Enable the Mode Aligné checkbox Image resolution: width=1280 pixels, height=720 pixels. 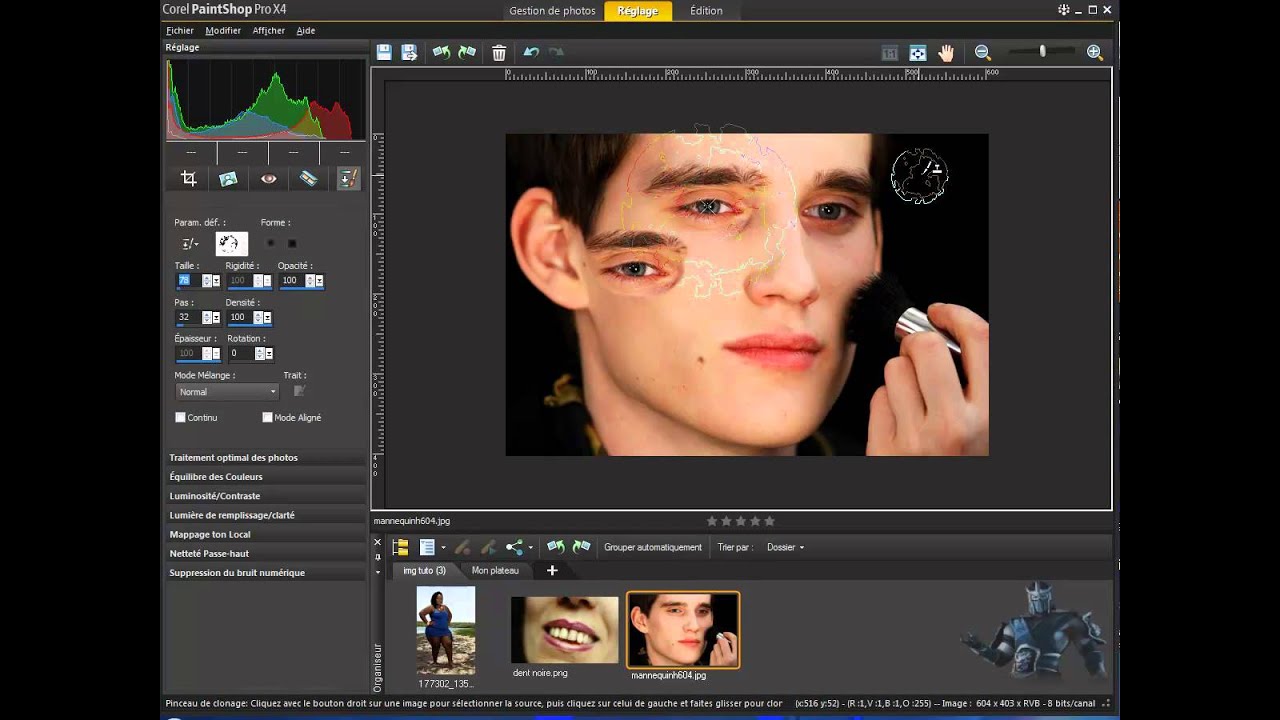[x=267, y=417]
